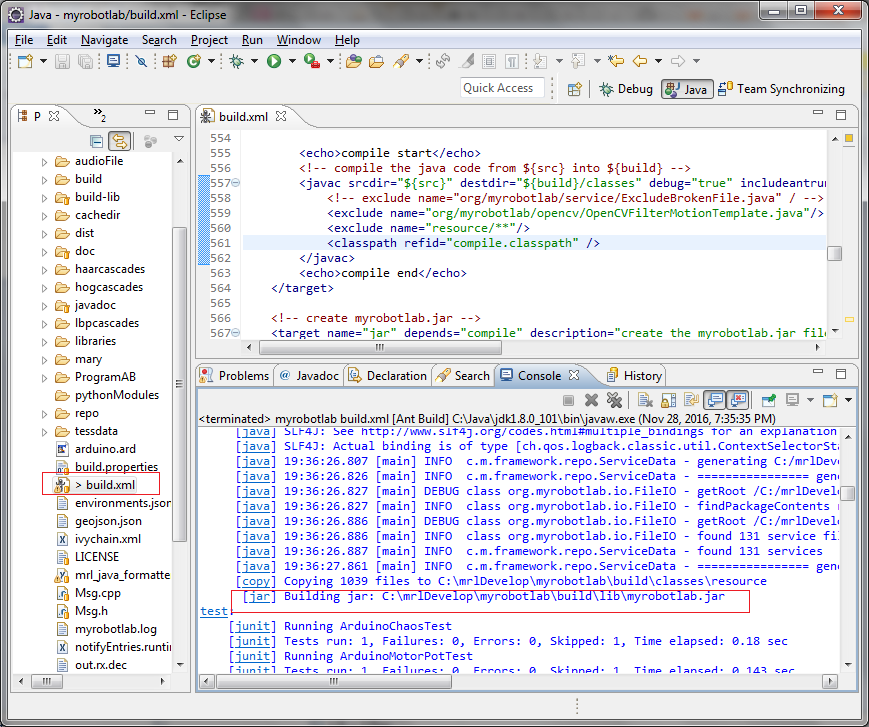
Task: Click the Debug bug toolbar icon
Action: 237,61
